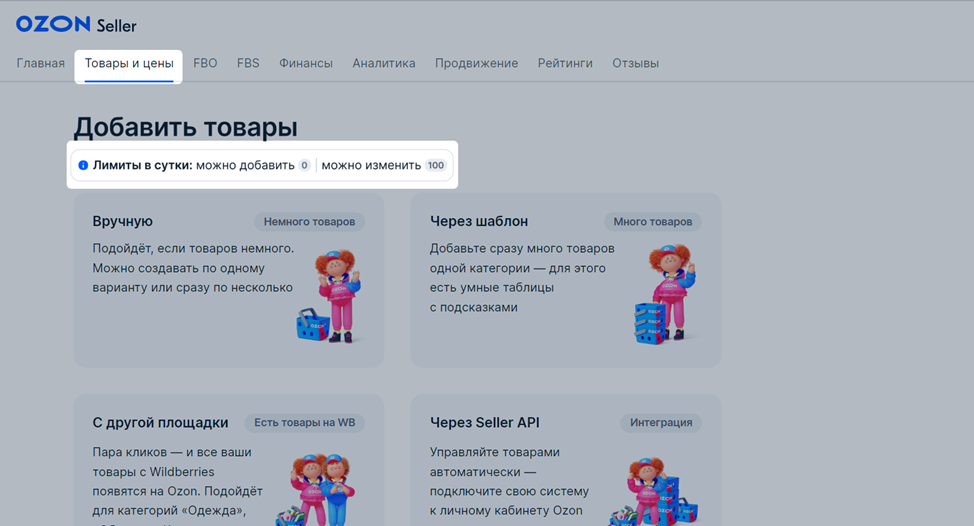Choose the Вручную add method card
The width and height of the screenshot is (974, 526).
click(229, 279)
